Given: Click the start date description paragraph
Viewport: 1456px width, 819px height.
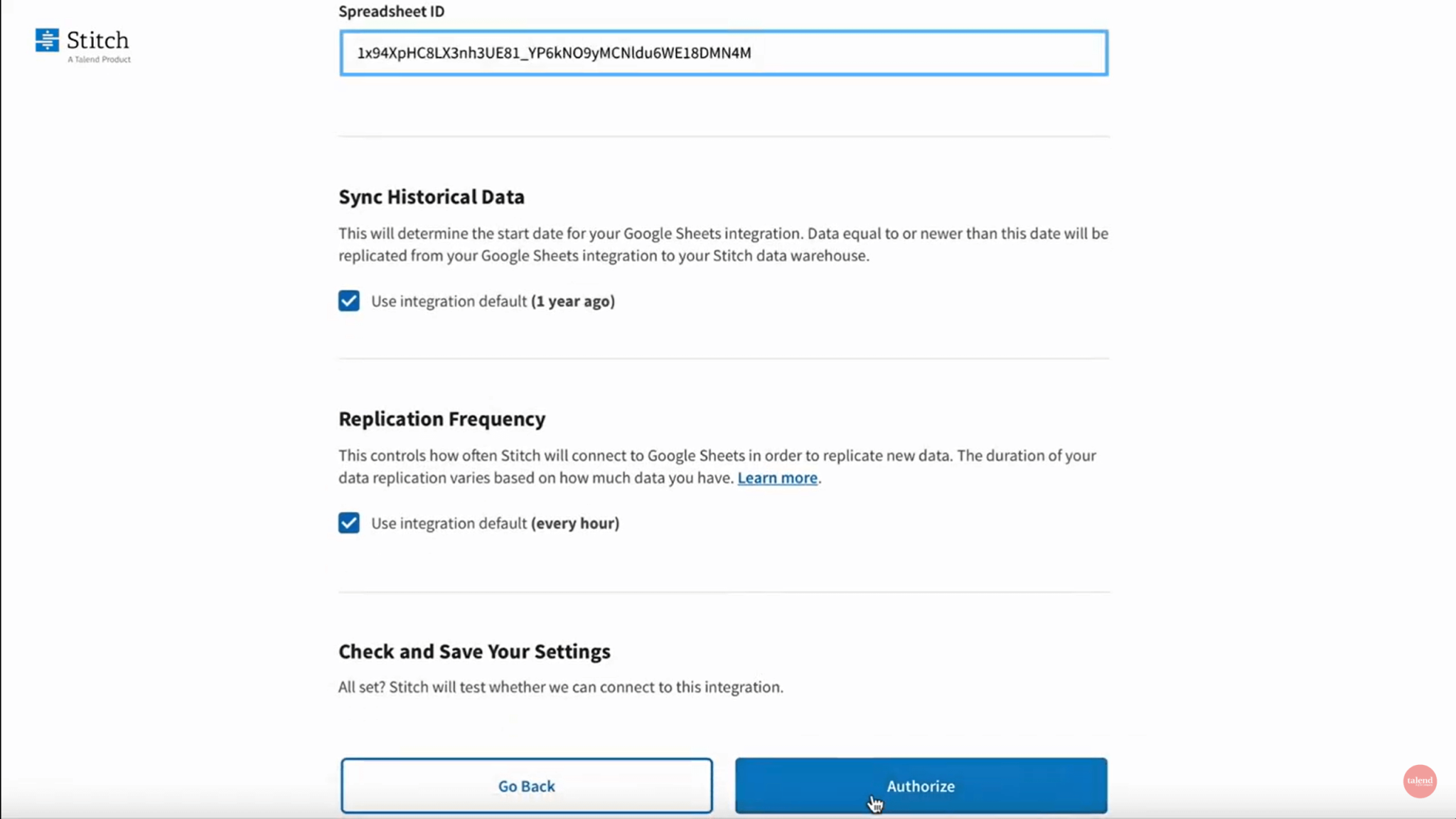Looking at the screenshot, I should point(722,245).
